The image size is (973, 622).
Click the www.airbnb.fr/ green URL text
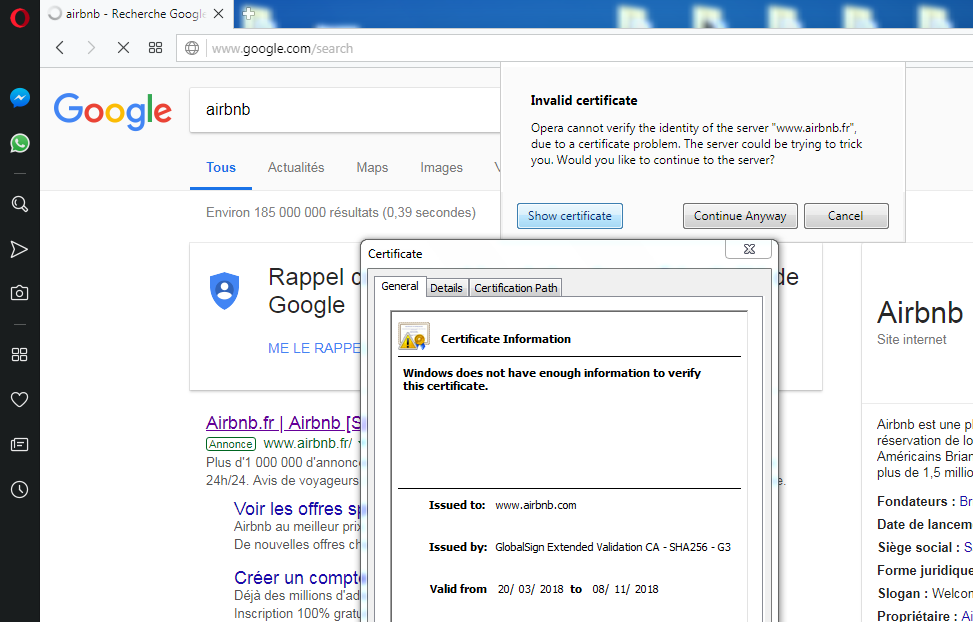pyautogui.click(x=308, y=443)
